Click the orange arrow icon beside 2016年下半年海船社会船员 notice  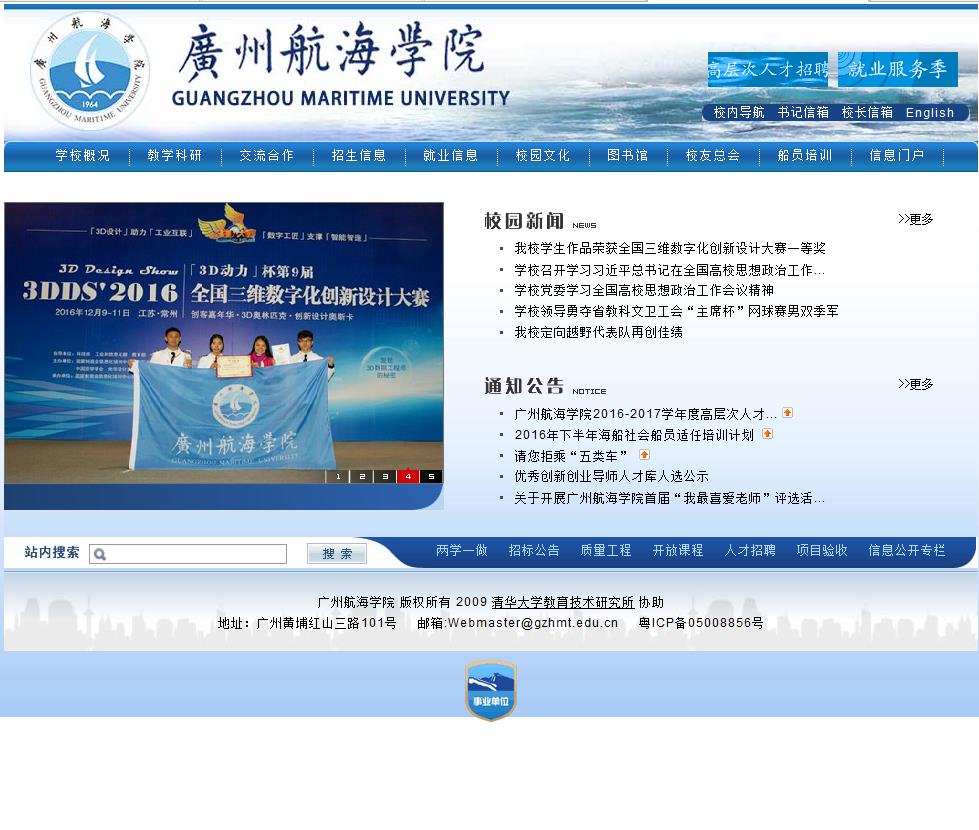click(767, 434)
